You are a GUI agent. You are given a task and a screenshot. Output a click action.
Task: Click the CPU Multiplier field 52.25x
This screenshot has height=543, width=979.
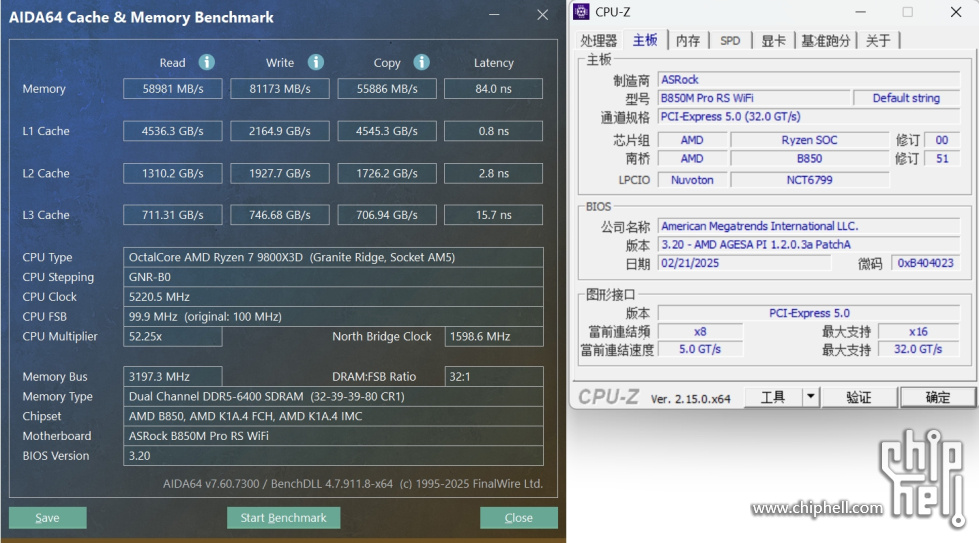coord(173,336)
